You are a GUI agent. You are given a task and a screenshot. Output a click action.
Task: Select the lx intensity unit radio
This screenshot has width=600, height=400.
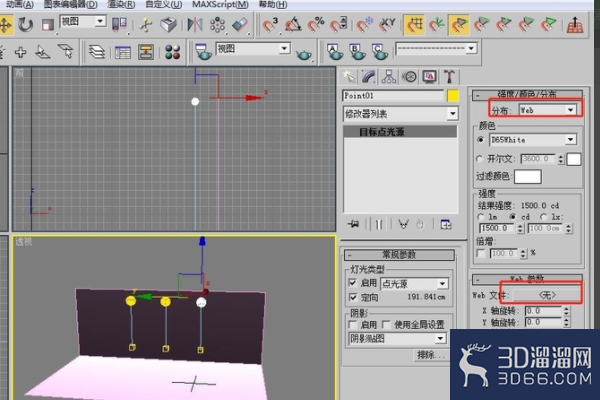544,217
